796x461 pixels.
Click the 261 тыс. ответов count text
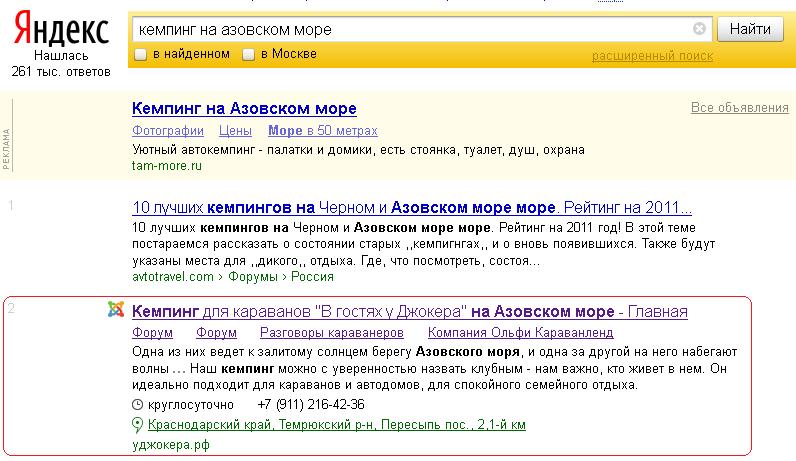click(x=61, y=72)
